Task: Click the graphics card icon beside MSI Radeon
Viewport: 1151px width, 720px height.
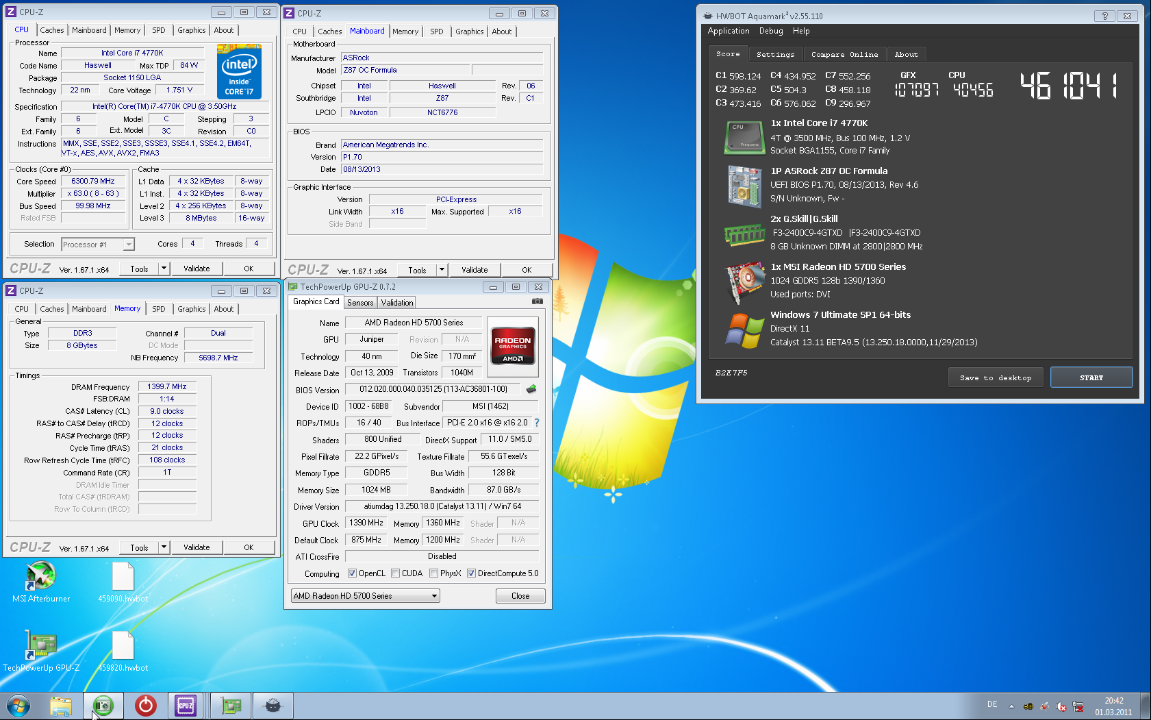Action: pos(744,283)
